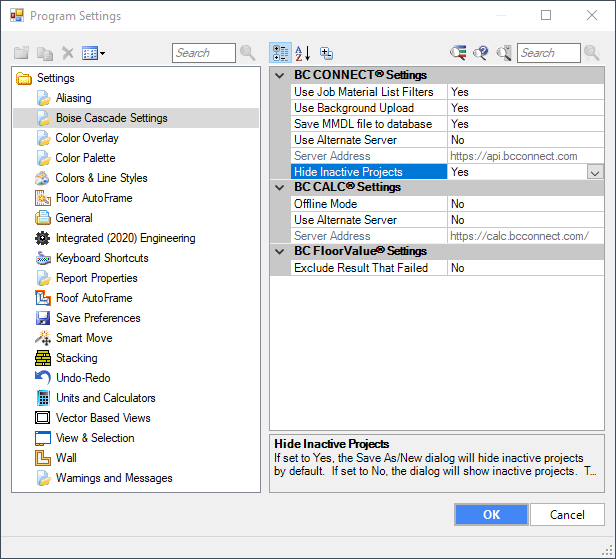The width and height of the screenshot is (616, 559).
Task: Open Color Overlay settings
Action: (x=87, y=138)
